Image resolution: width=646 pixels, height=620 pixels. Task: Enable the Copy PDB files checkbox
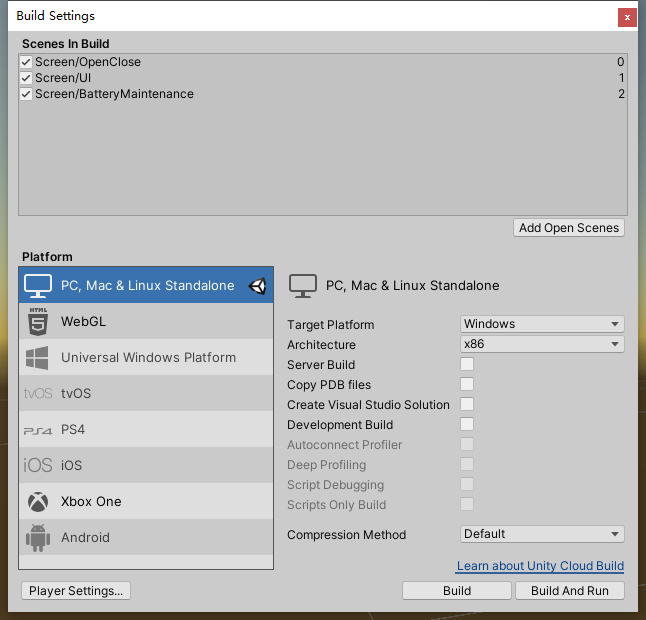click(x=467, y=384)
